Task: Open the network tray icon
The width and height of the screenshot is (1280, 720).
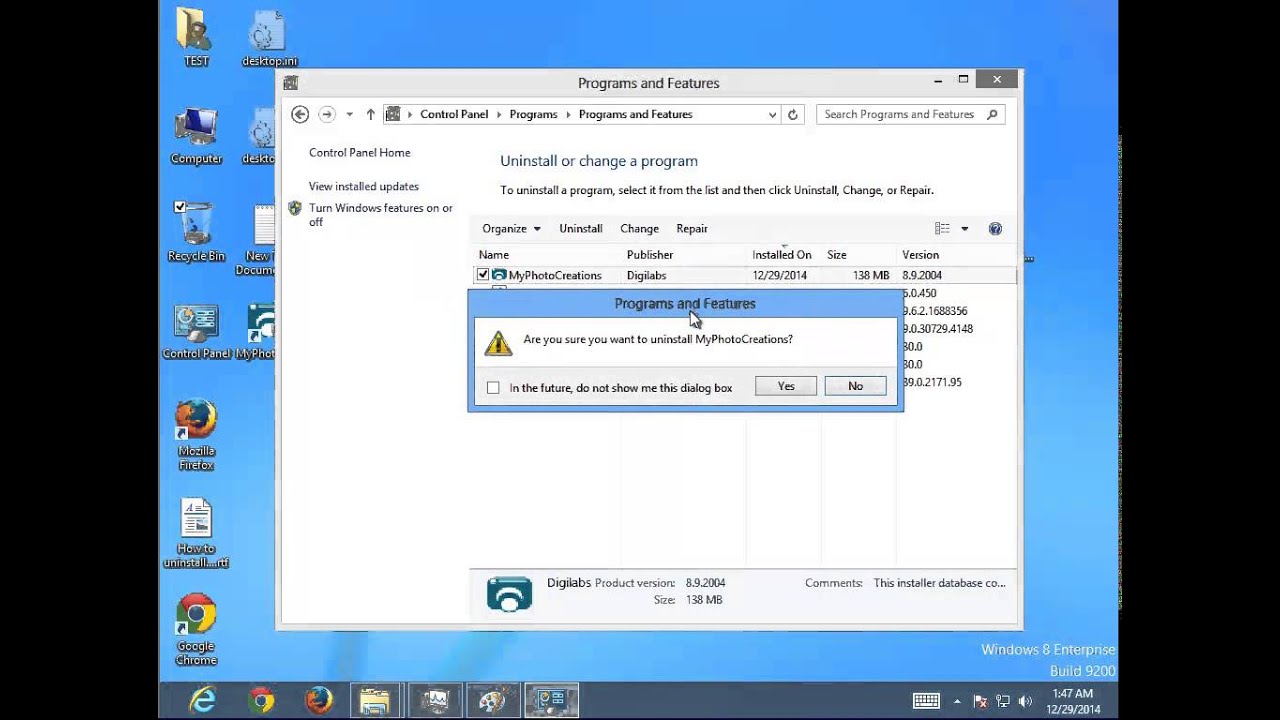Action: (1003, 701)
